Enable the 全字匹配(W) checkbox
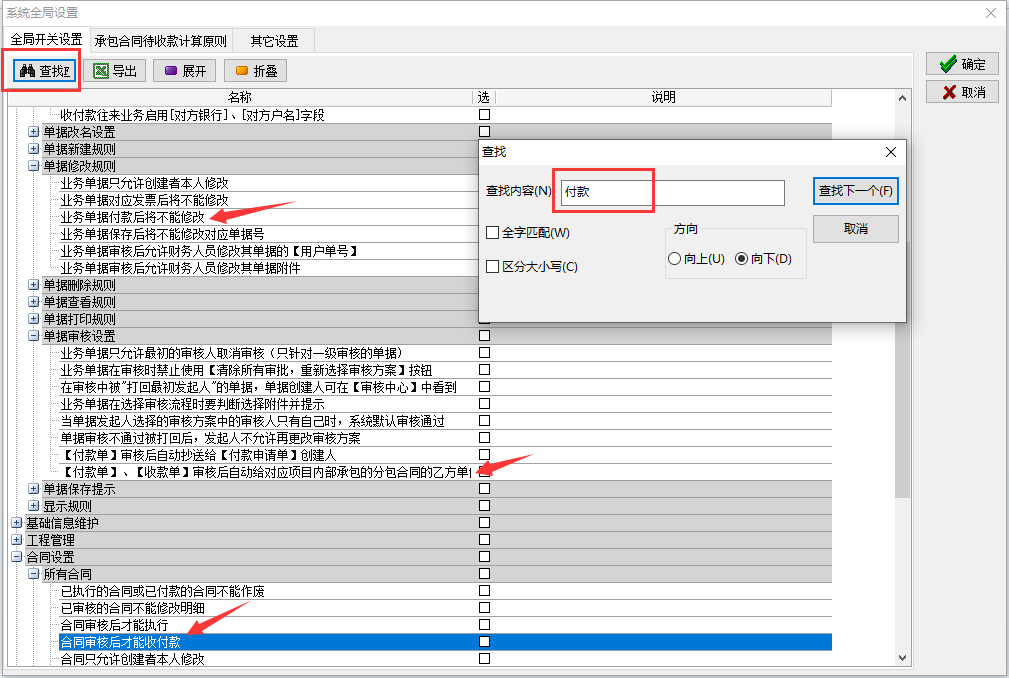The image size is (1009, 678). pos(492,233)
